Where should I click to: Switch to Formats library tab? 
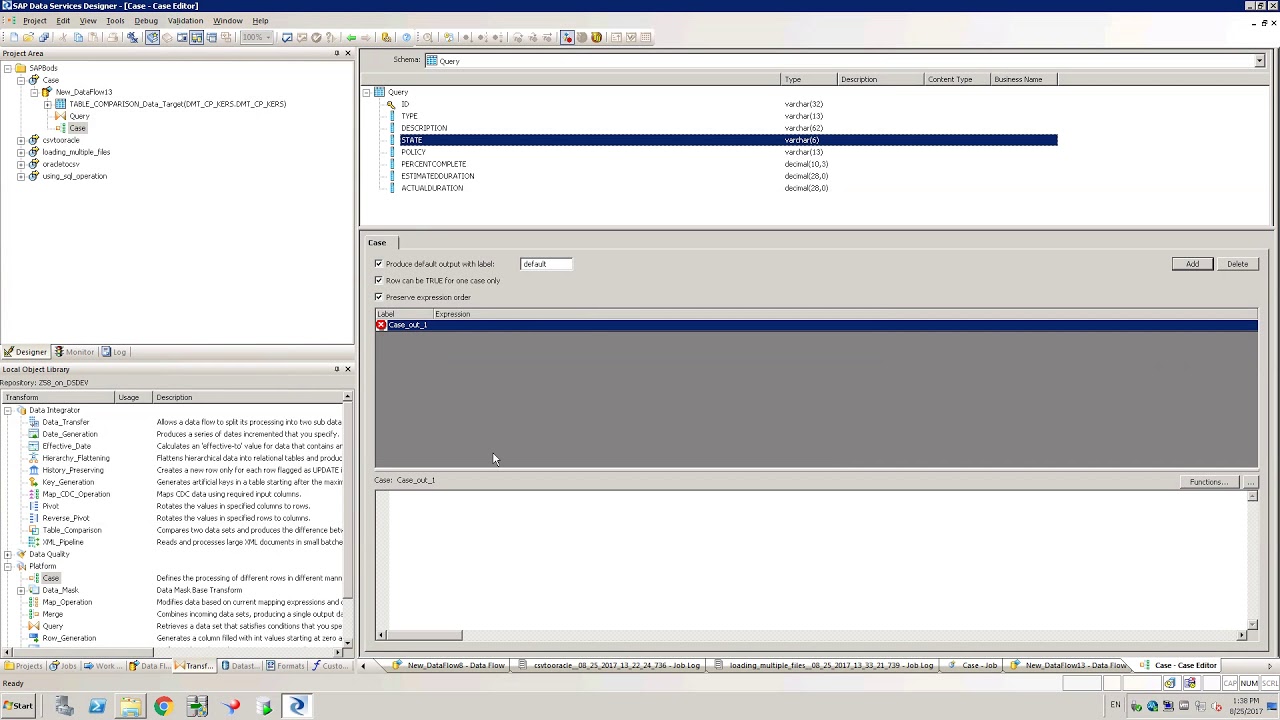coord(285,666)
